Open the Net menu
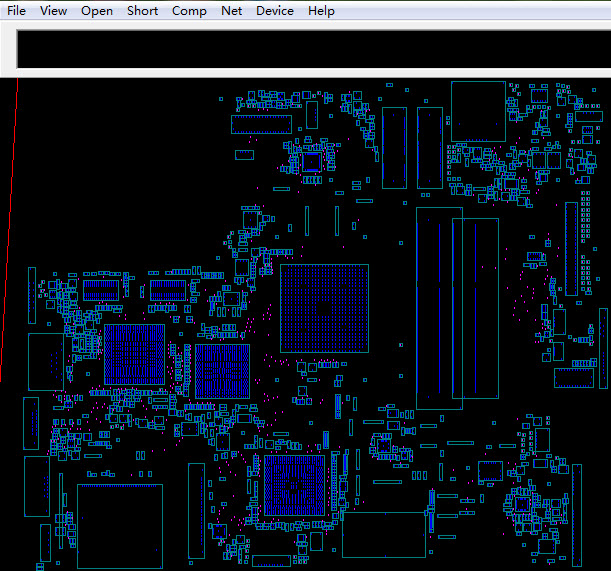 231,11
